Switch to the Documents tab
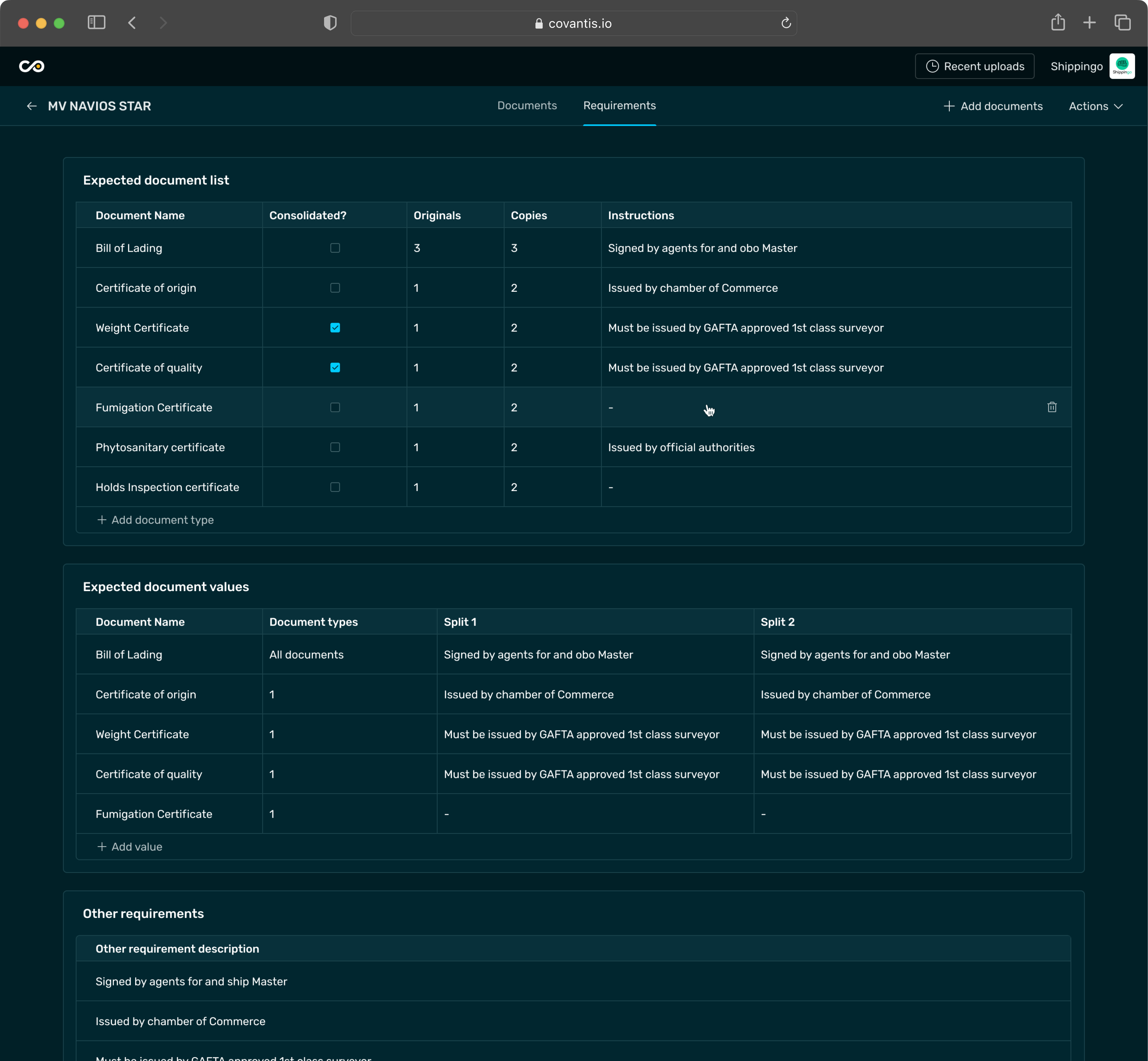 527,106
